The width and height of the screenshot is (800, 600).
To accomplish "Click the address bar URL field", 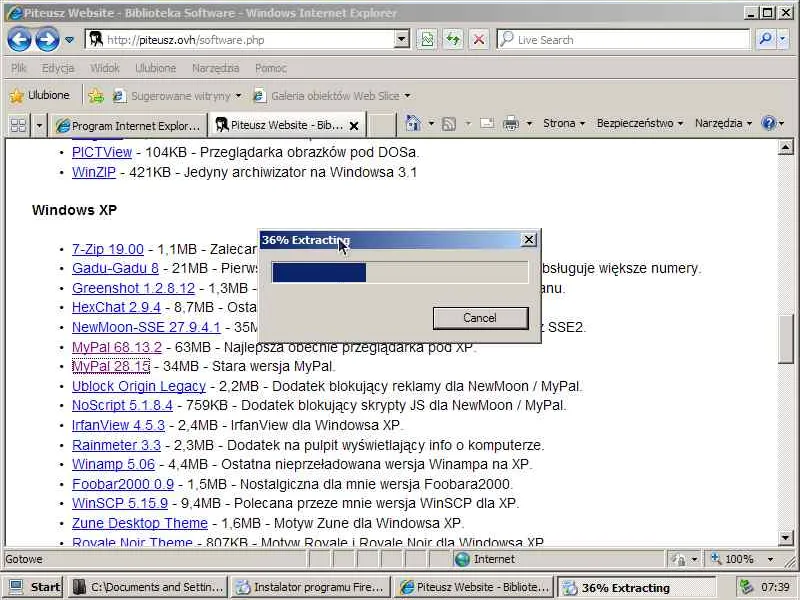I will point(240,39).
